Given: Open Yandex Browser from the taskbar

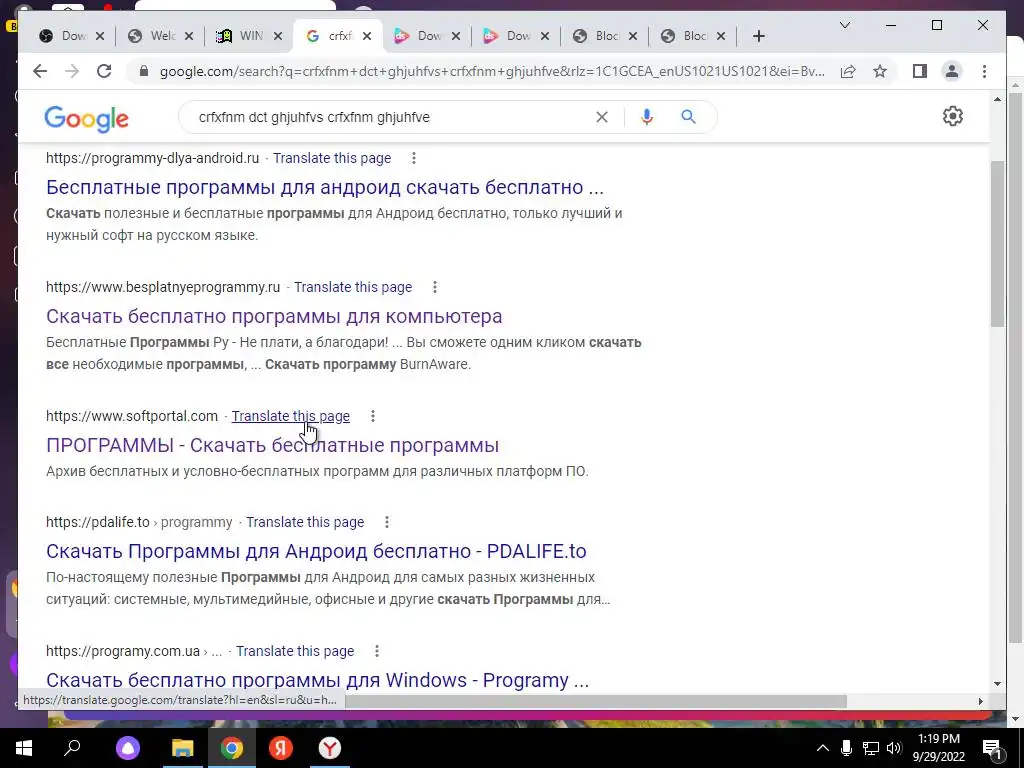Looking at the screenshot, I should click(330, 748).
